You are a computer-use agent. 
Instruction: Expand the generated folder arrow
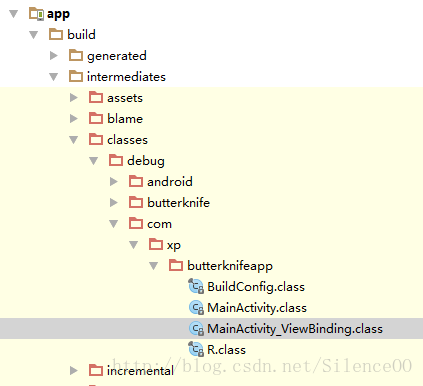(54, 55)
